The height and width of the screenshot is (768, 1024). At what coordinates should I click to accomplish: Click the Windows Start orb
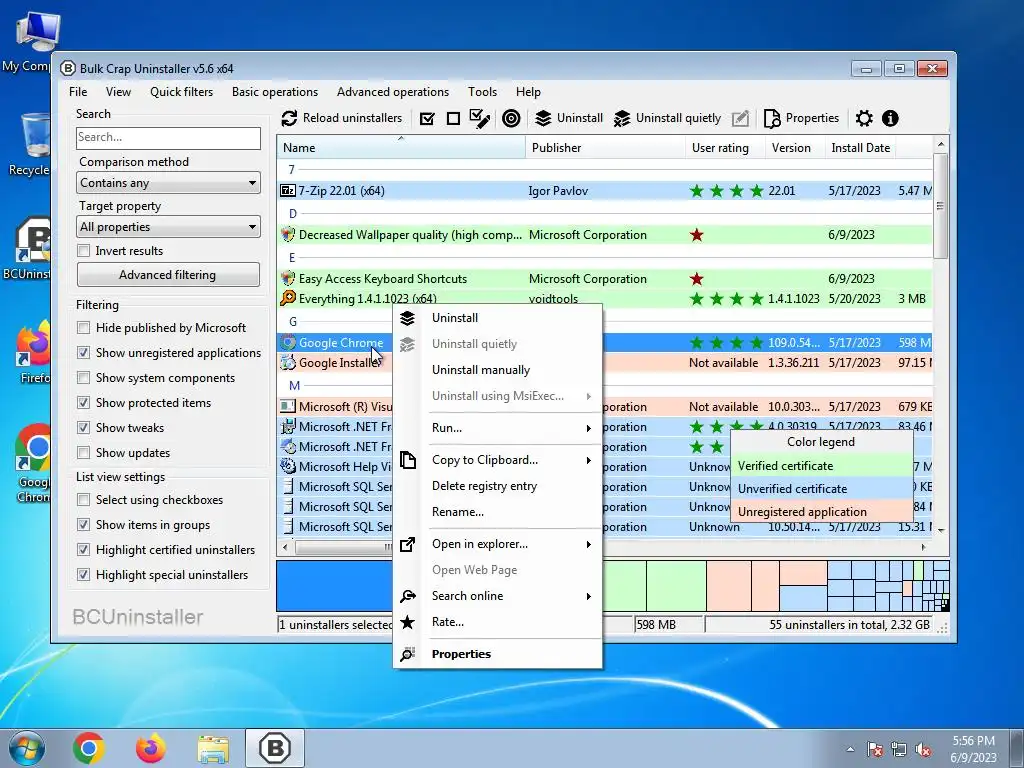click(x=26, y=748)
